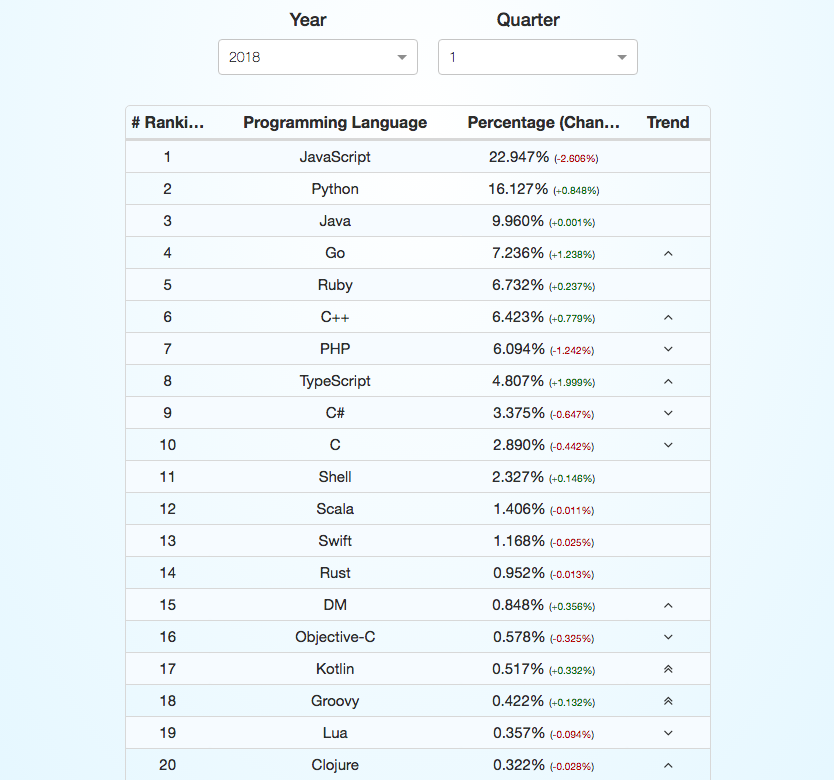Click the double-up trend arrow for Groovy

(668, 701)
